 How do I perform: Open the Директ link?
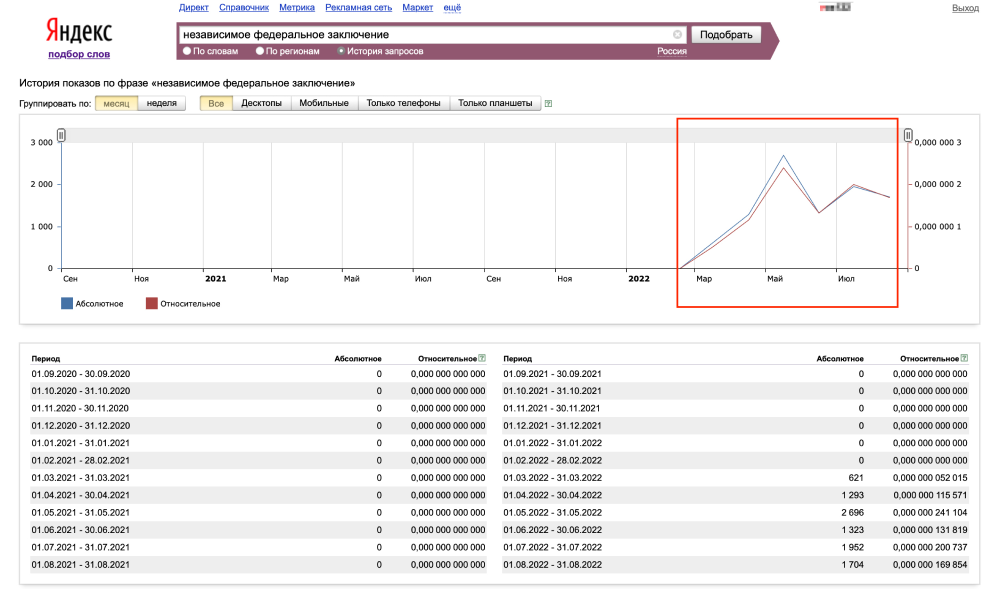[x=194, y=8]
